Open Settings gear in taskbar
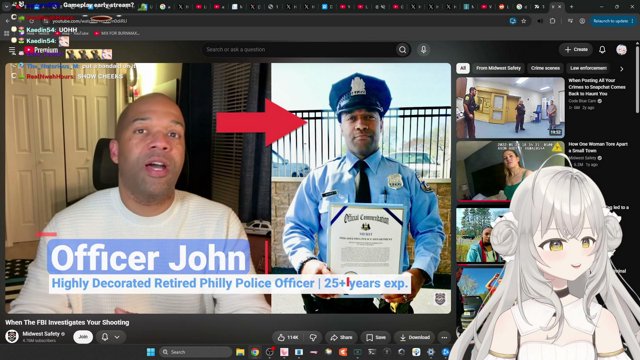The image size is (640, 360). pos(431,352)
